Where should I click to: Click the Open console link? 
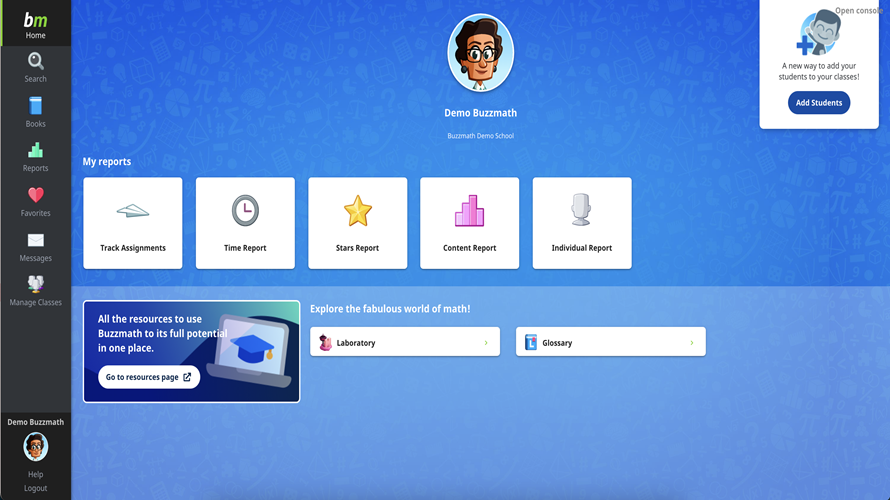click(x=857, y=11)
